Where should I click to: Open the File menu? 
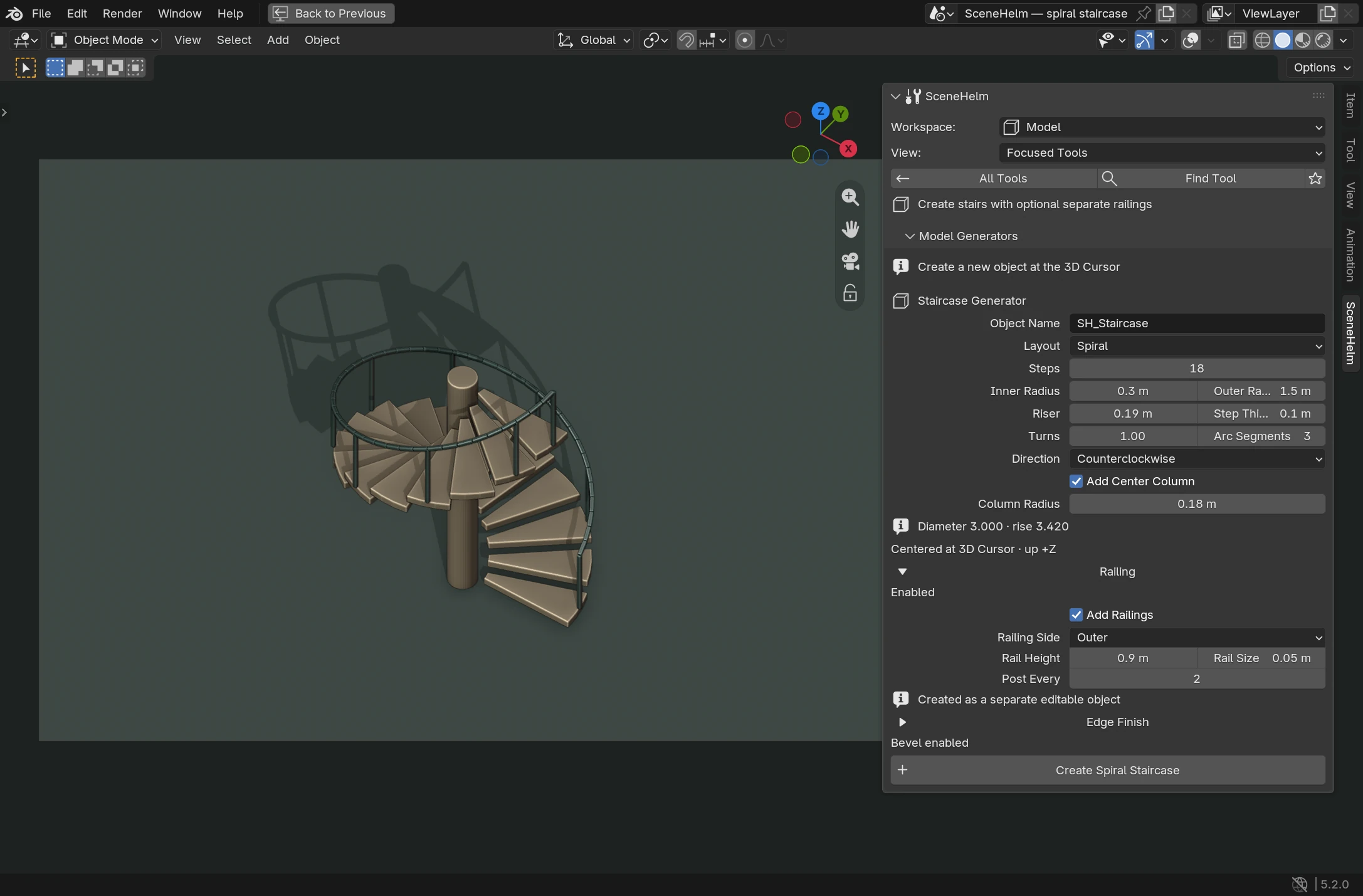pos(41,13)
